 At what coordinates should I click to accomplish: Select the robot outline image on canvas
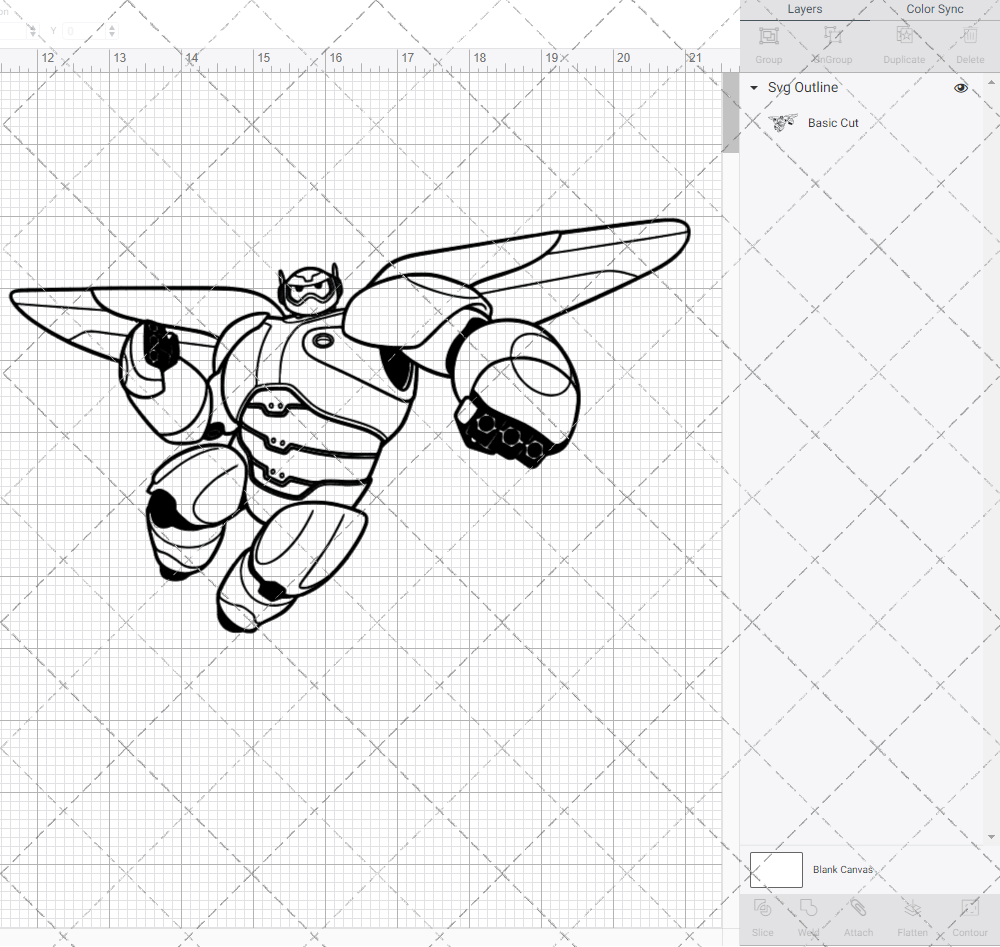(349, 425)
